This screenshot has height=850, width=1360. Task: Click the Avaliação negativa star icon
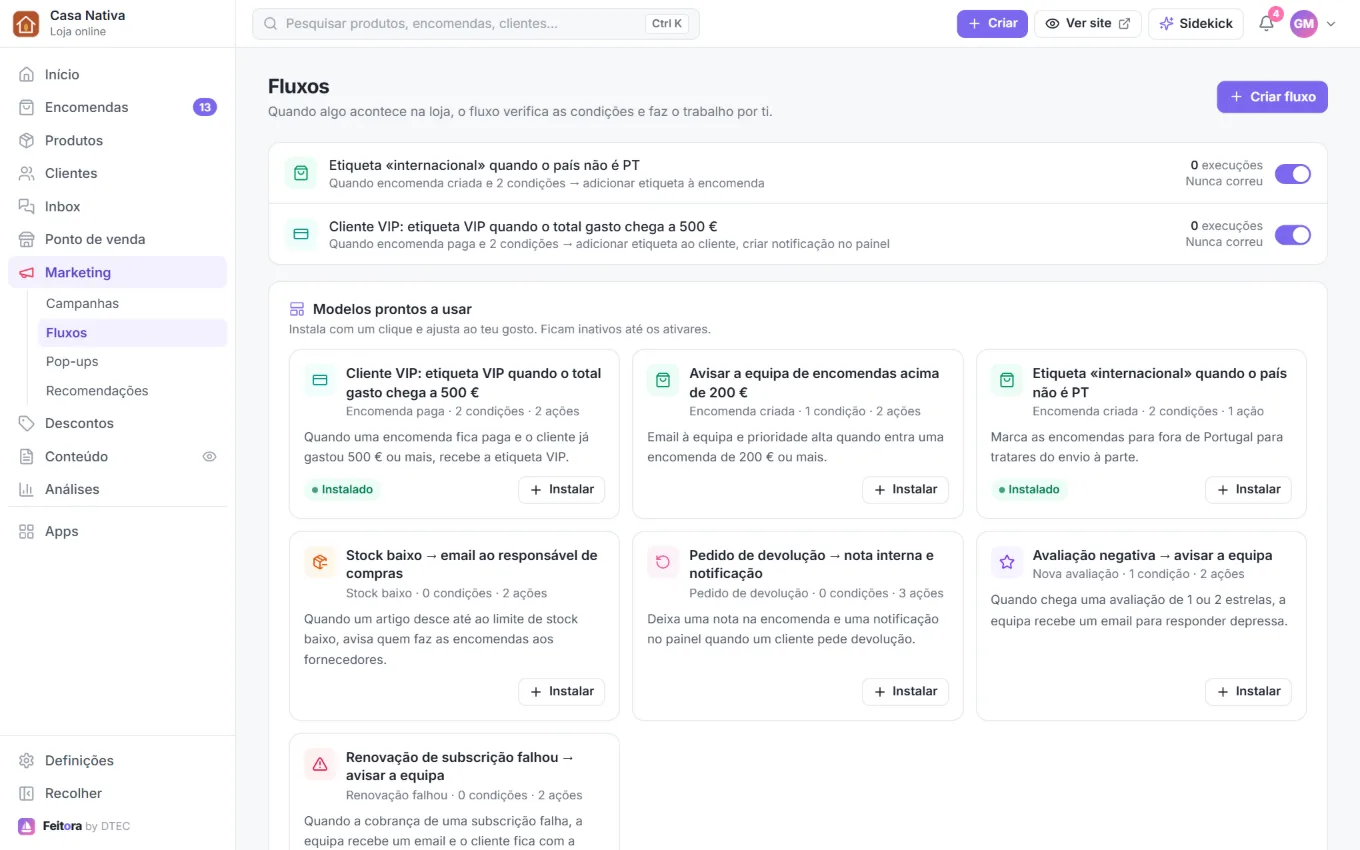pos(1007,562)
